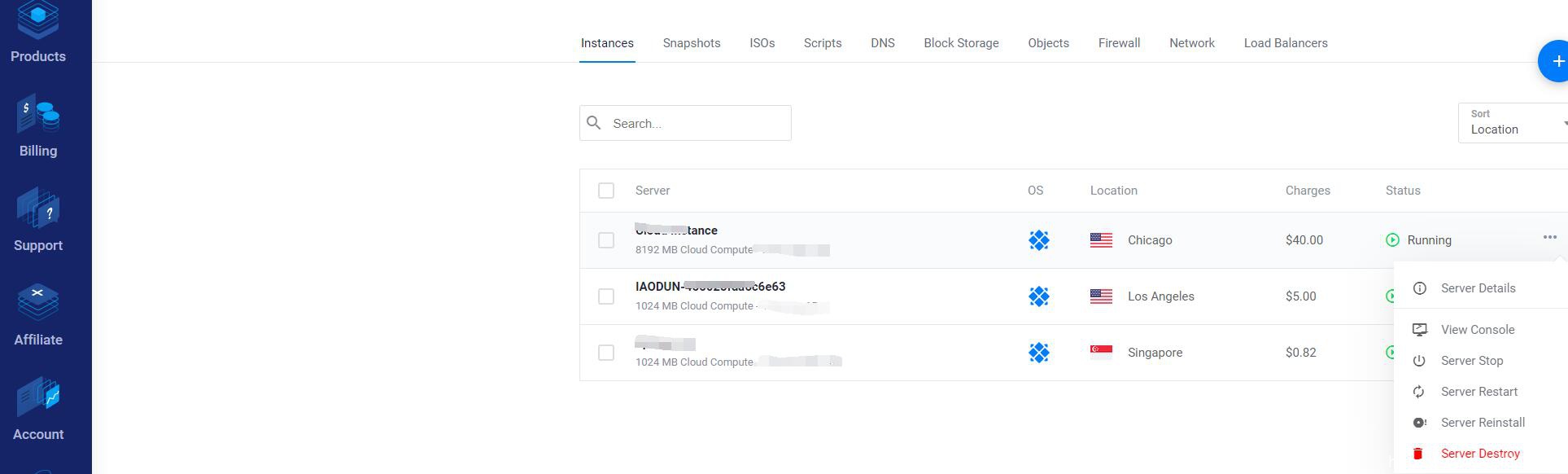Viewport: 1568px width, 474px height.
Task: Open the Billing sidebar icon
Action: 38,126
